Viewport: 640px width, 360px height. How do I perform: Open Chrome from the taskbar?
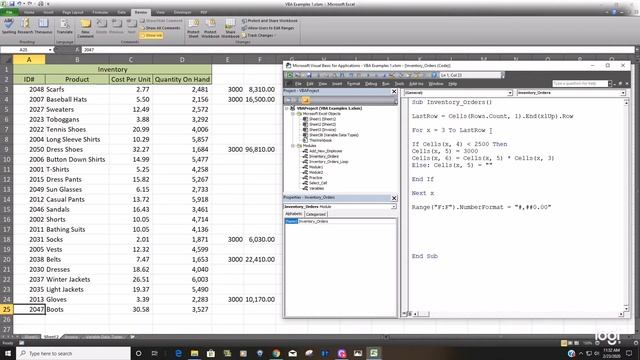[276, 353]
